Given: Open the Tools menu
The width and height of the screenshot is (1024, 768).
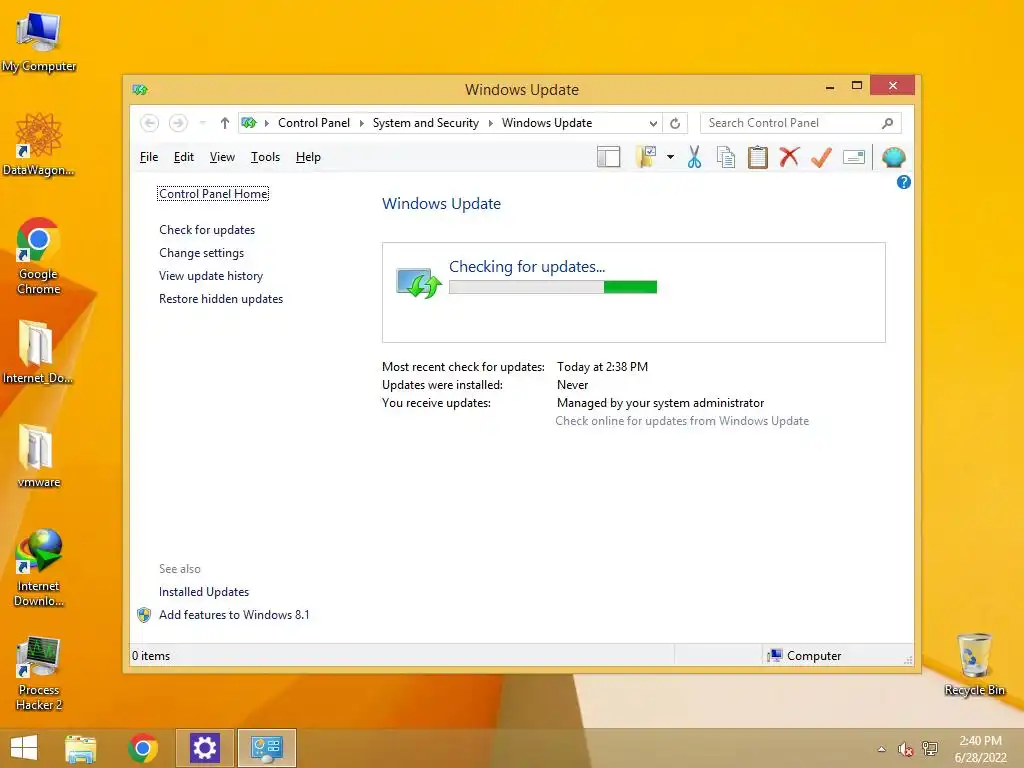Looking at the screenshot, I should [x=265, y=157].
